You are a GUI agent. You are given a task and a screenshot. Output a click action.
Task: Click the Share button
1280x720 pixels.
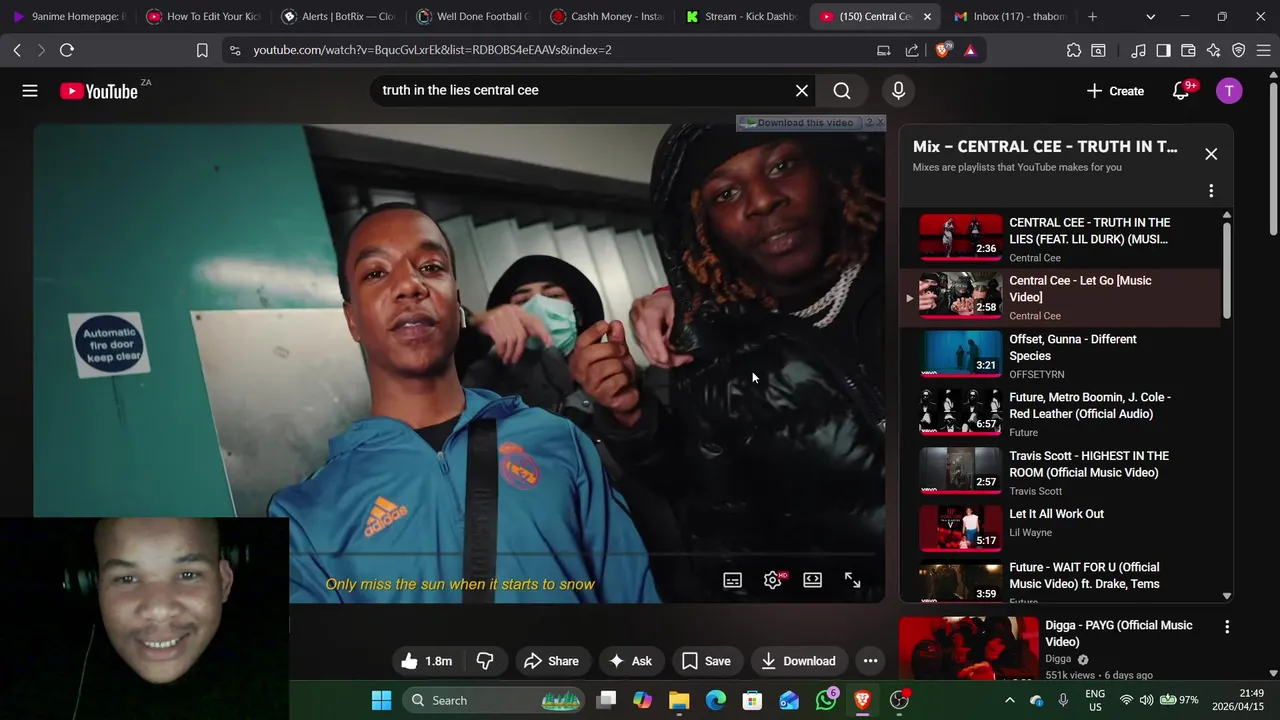tap(551, 661)
